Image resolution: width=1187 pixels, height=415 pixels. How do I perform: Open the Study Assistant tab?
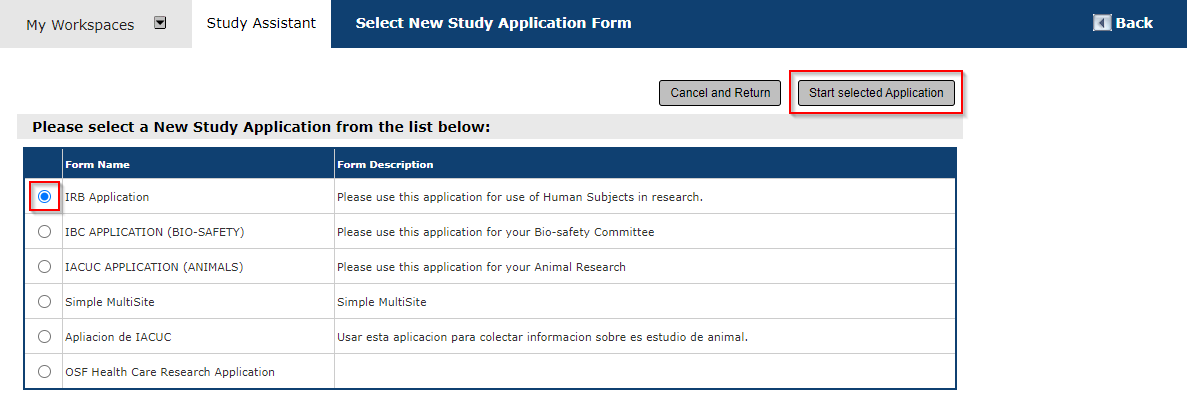click(261, 23)
